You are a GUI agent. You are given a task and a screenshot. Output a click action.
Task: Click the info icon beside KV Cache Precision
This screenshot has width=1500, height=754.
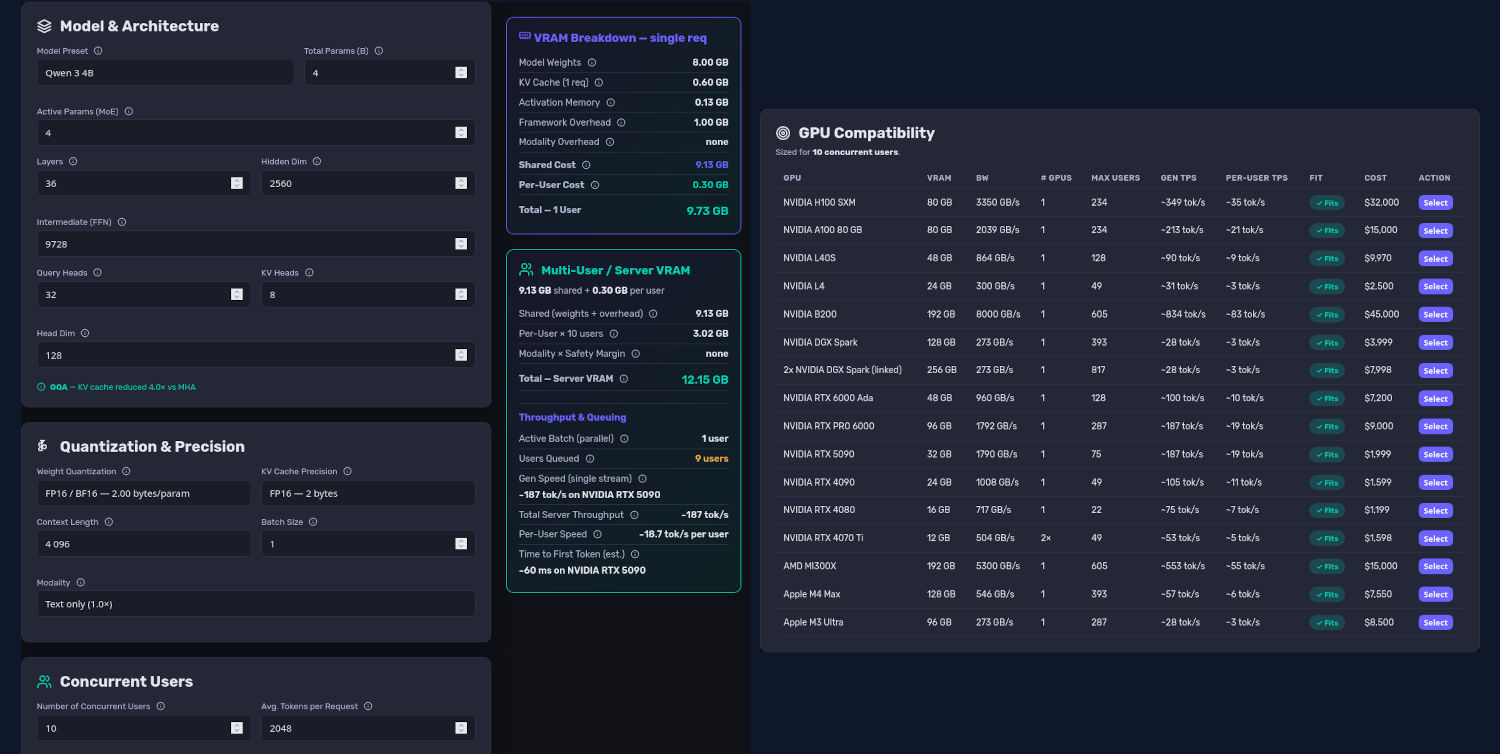[347, 472]
